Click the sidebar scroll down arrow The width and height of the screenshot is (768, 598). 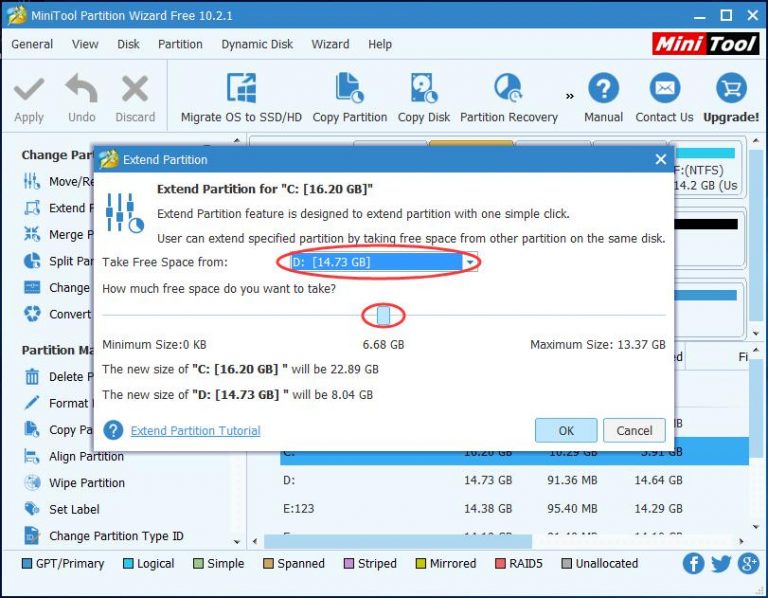coord(237,542)
